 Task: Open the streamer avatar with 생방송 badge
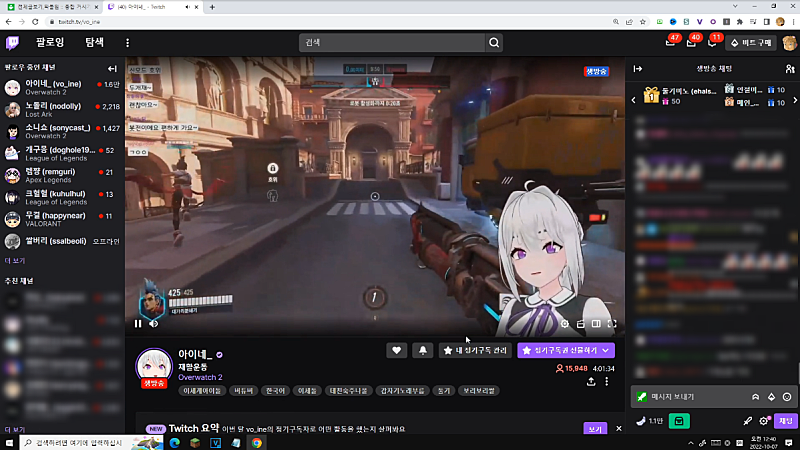pyautogui.click(x=154, y=367)
